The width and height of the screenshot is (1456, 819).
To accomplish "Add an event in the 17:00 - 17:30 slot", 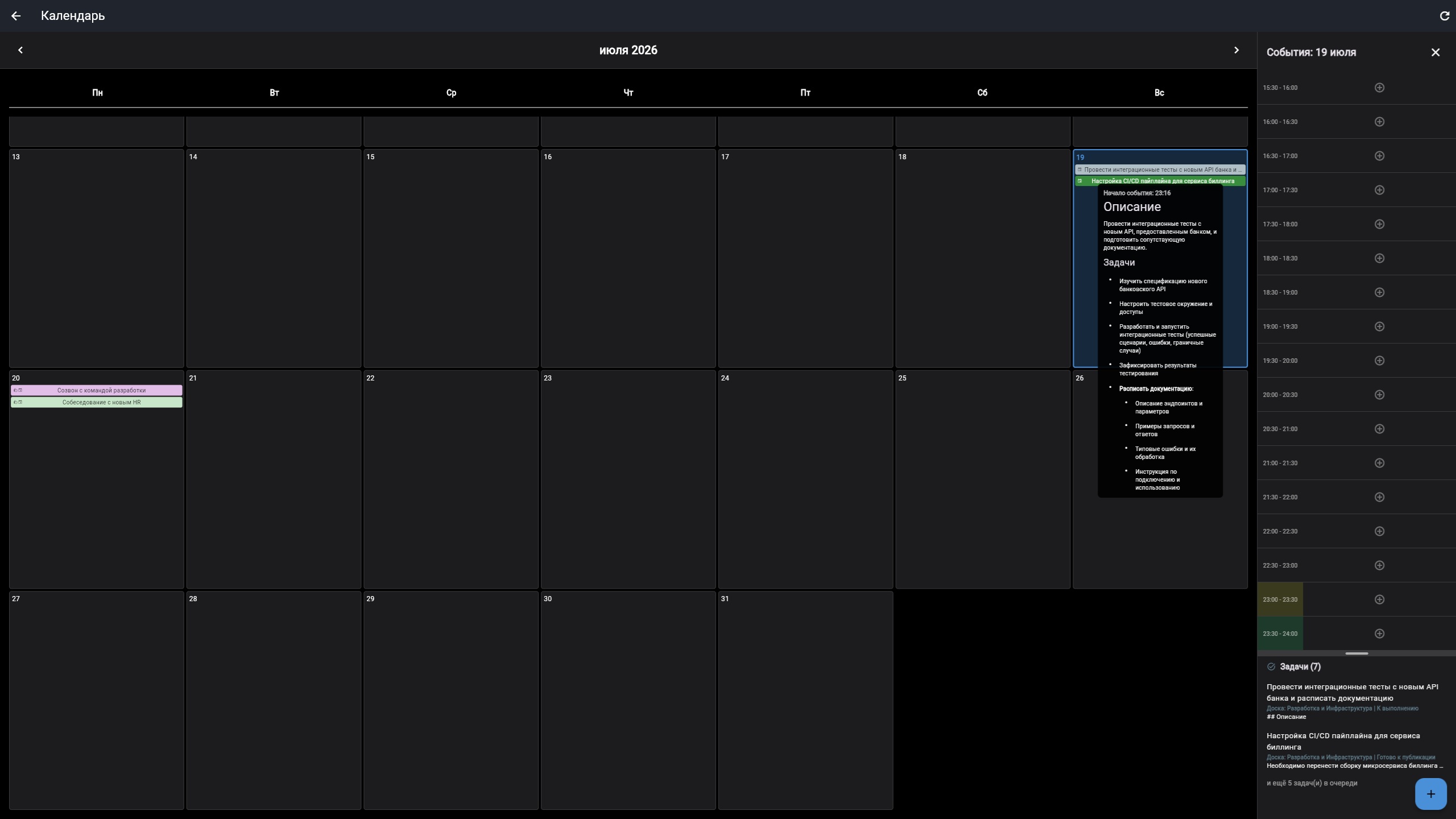I will (x=1379, y=190).
